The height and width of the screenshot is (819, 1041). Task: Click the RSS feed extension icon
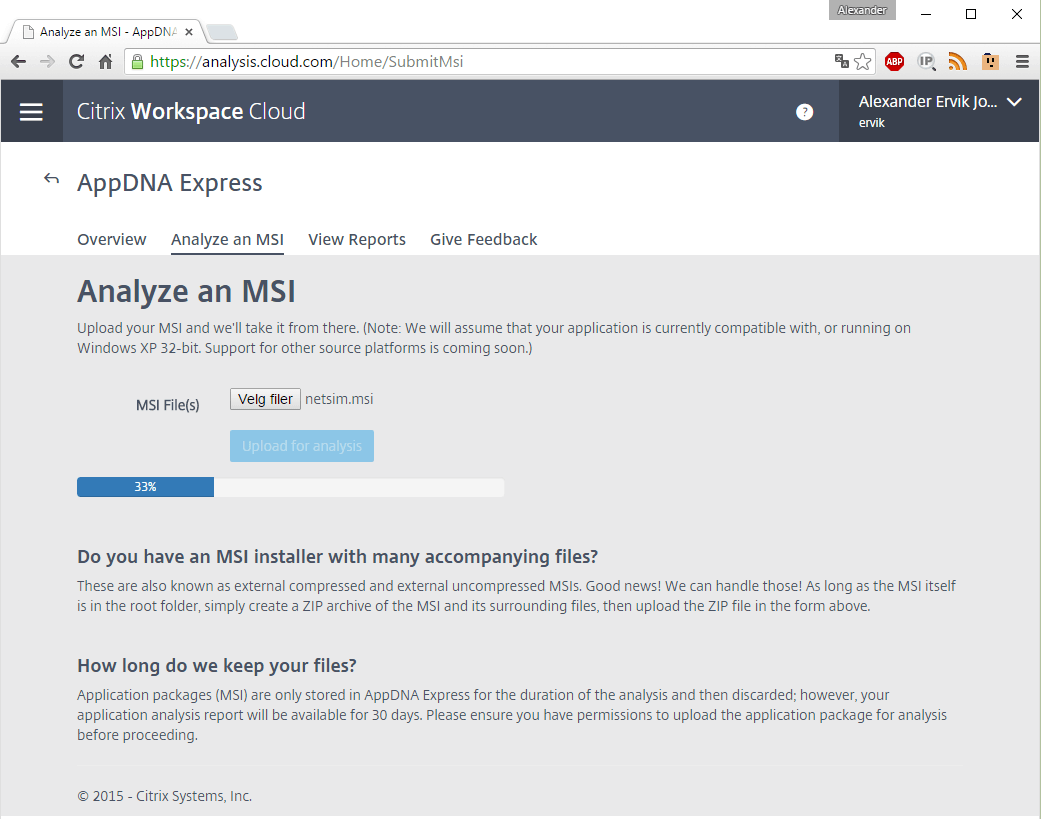(x=957, y=62)
